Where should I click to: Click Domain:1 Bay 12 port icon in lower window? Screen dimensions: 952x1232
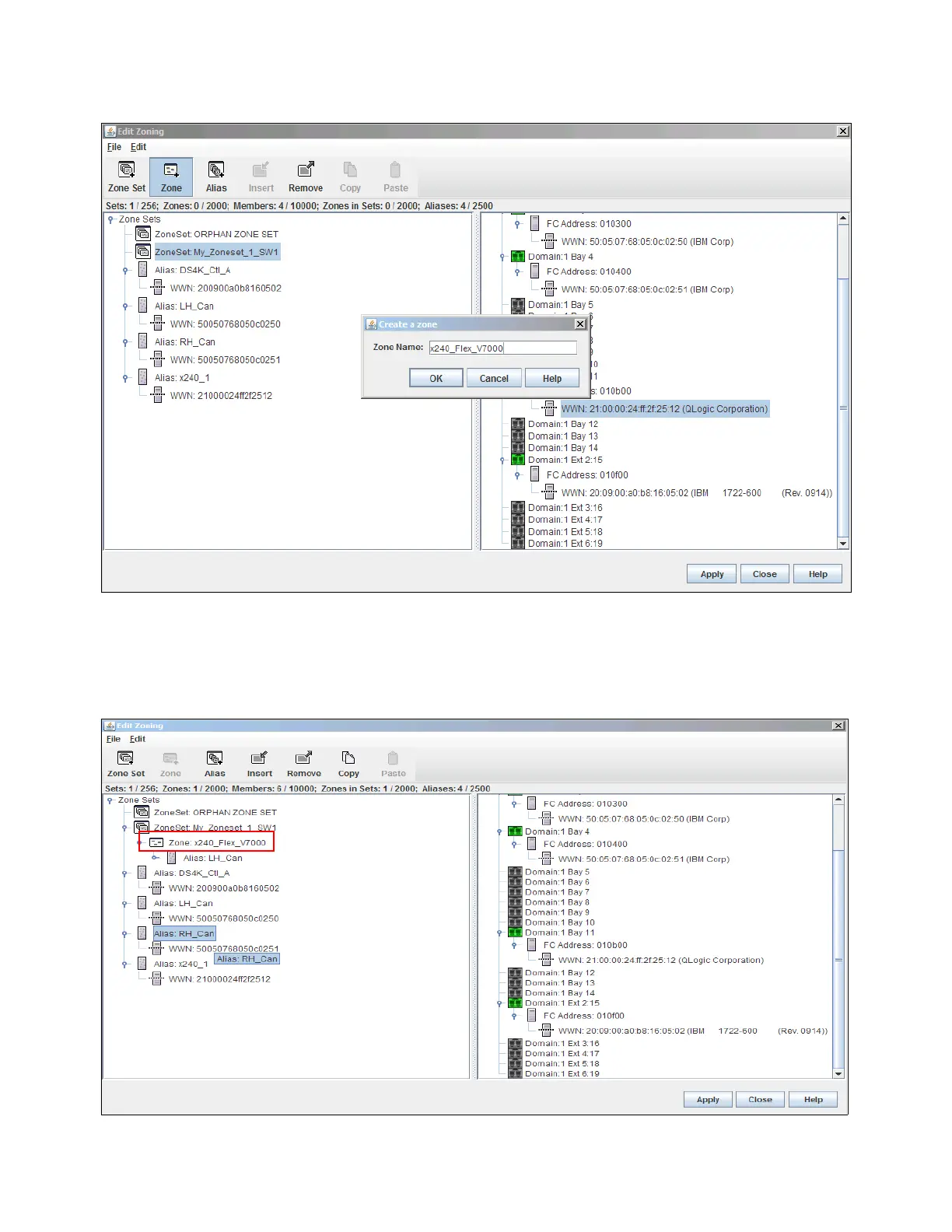(515, 972)
